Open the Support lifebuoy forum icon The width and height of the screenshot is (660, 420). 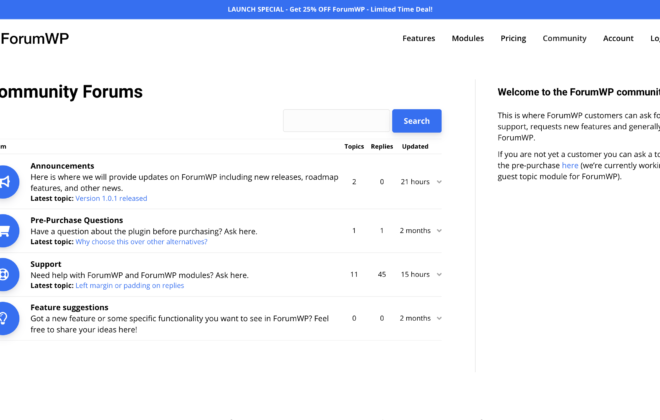(x=7, y=274)
